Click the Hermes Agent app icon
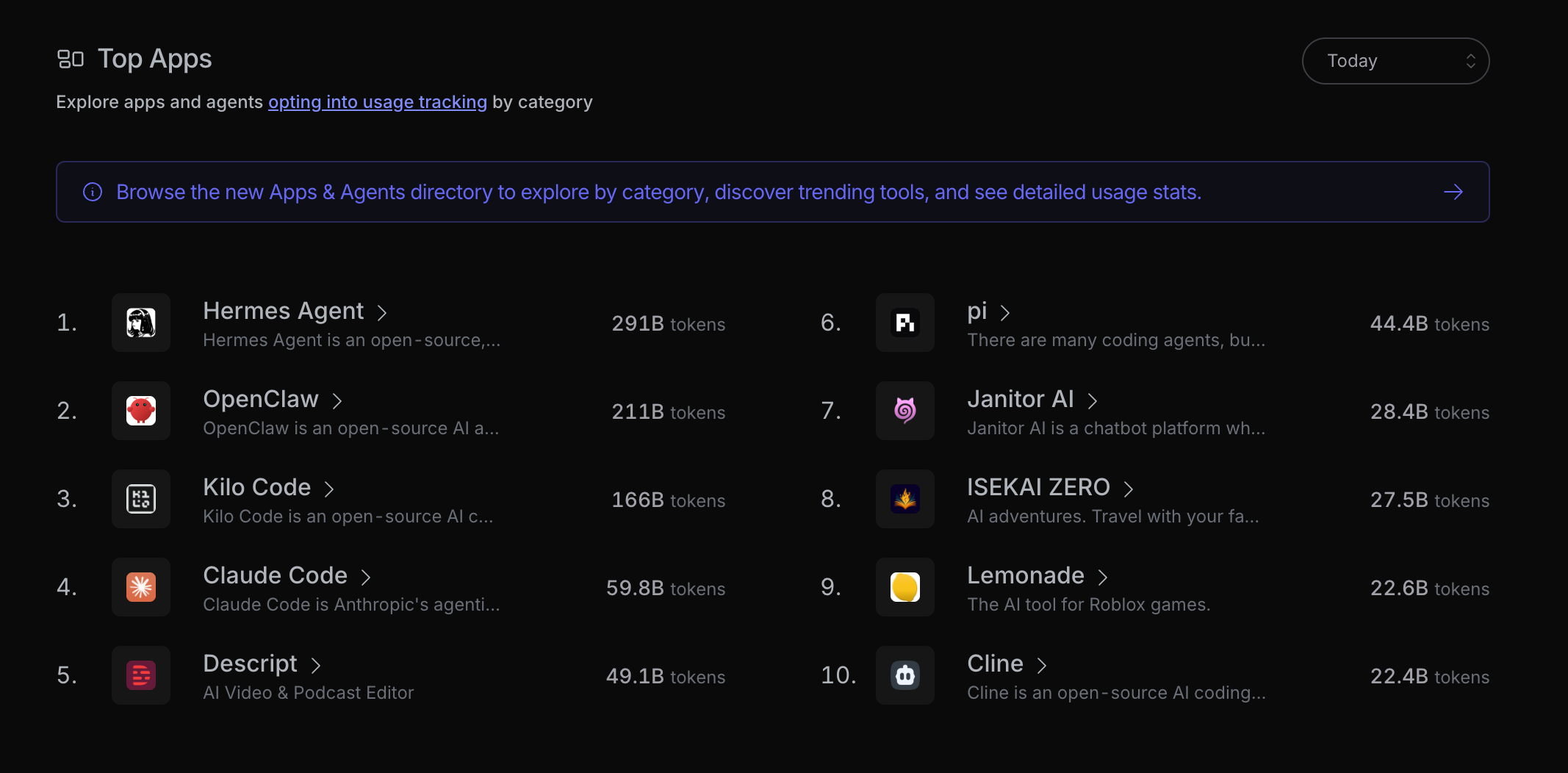1568x773 pixels. (x=141, y=323)
